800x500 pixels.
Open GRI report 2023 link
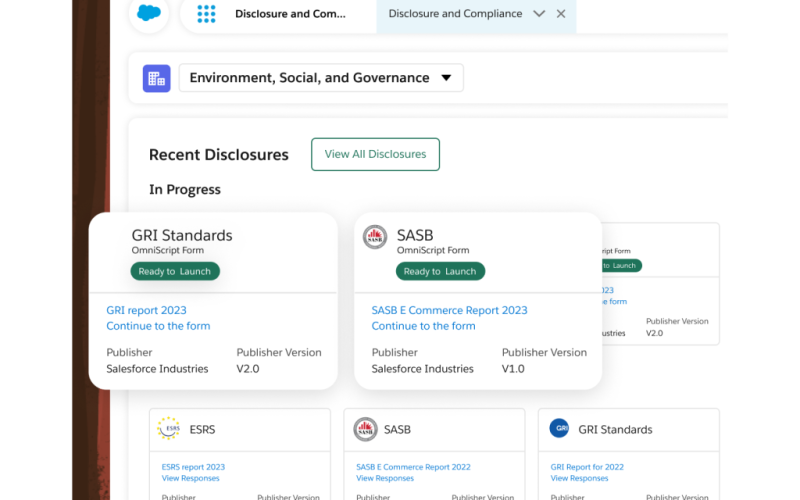pyautogui.click(x=146, y=310)
